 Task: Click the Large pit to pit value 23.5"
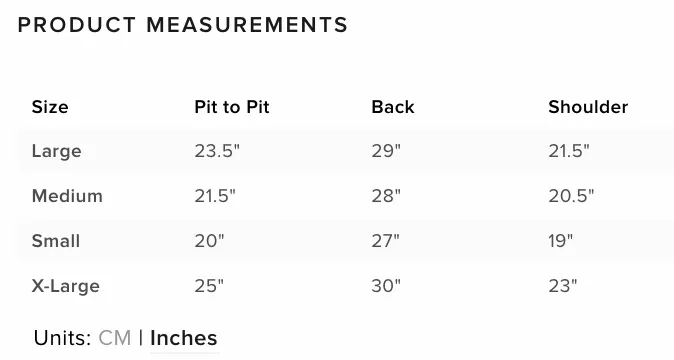pyautogui.click(x=217, y=151)
